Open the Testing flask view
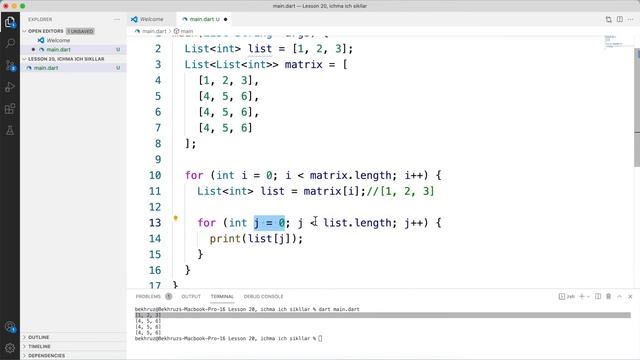 point(10,131)
